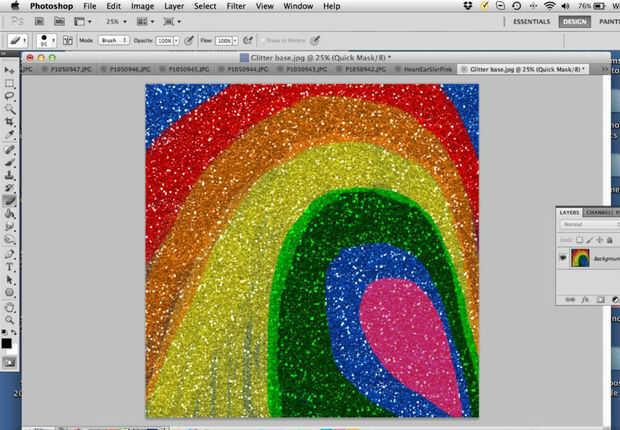The width and height of the screenshot is (620, 430).
Task: Launch Bridge from the application bar
Action: 39,21
